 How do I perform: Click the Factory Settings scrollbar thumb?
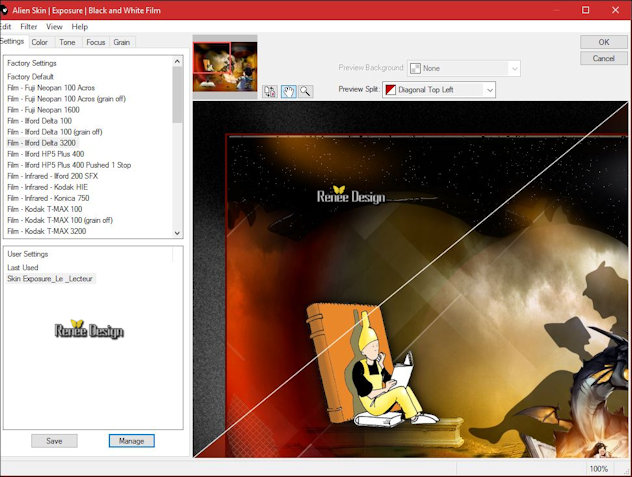(x=177, y=95)
